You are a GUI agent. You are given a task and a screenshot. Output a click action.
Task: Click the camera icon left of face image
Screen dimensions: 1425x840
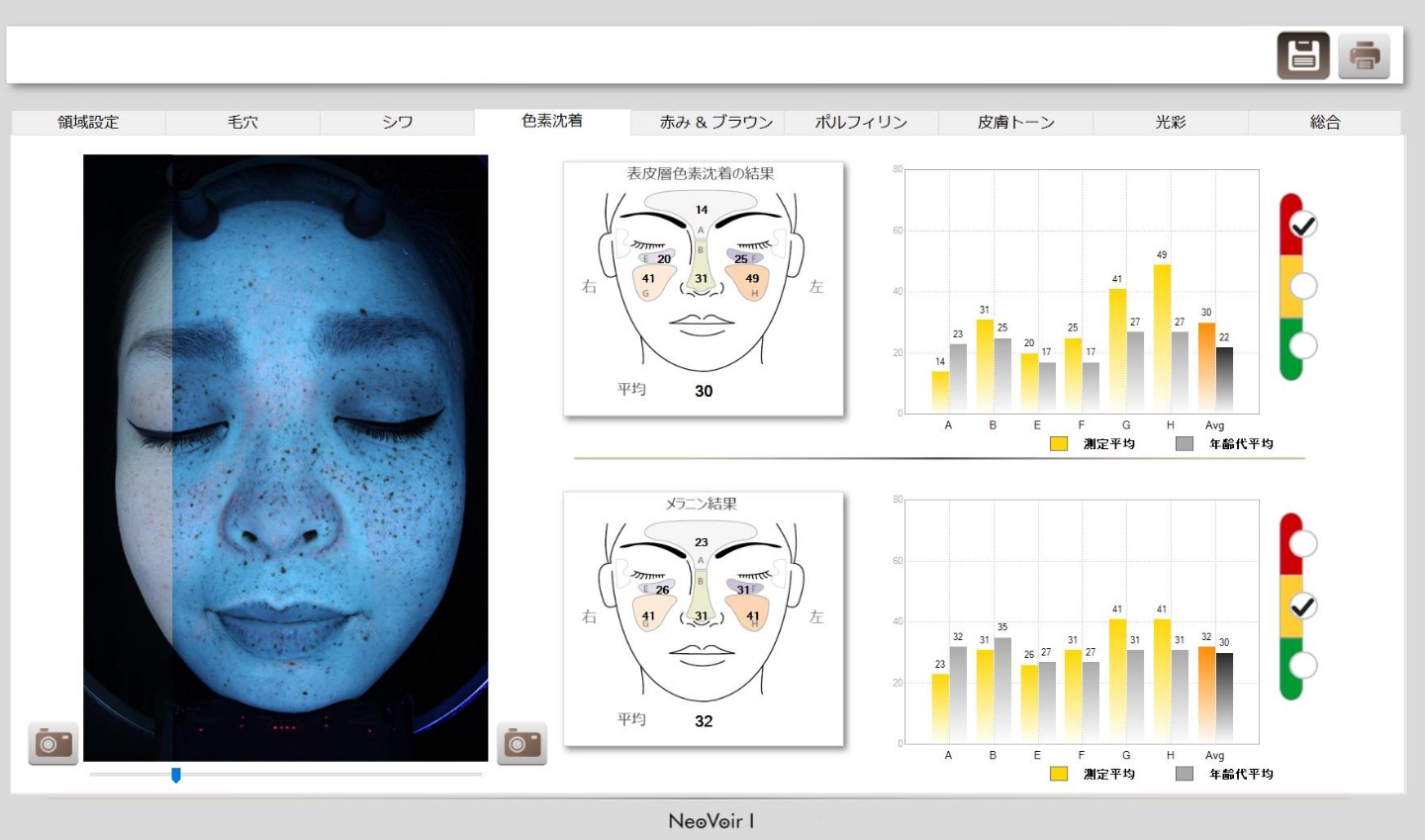click(53, 743)
